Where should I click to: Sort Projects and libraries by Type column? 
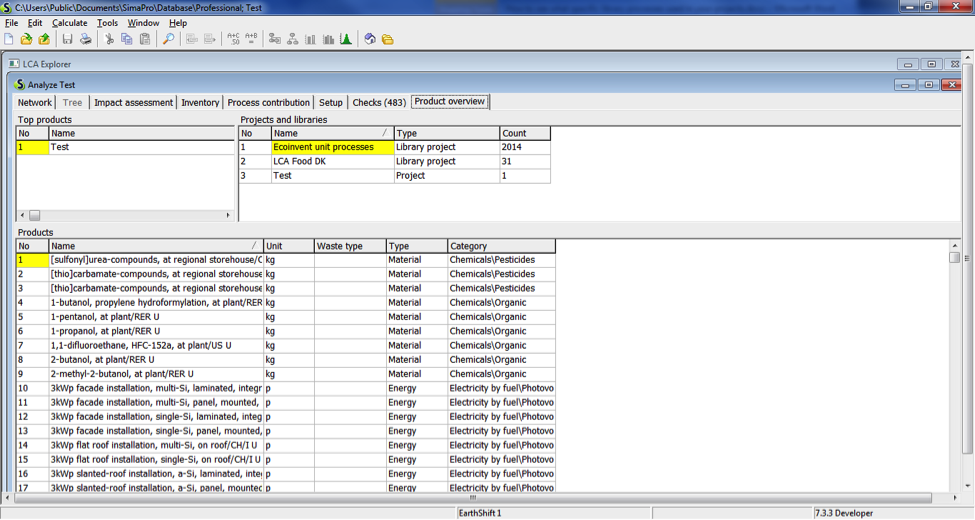coord(446,134)
